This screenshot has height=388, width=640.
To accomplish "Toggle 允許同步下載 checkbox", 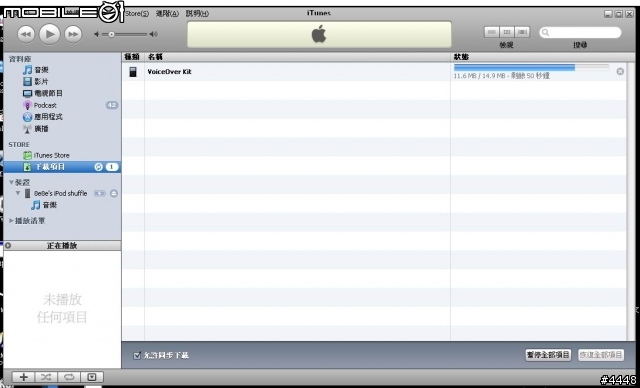I will [x=137, y=355].
